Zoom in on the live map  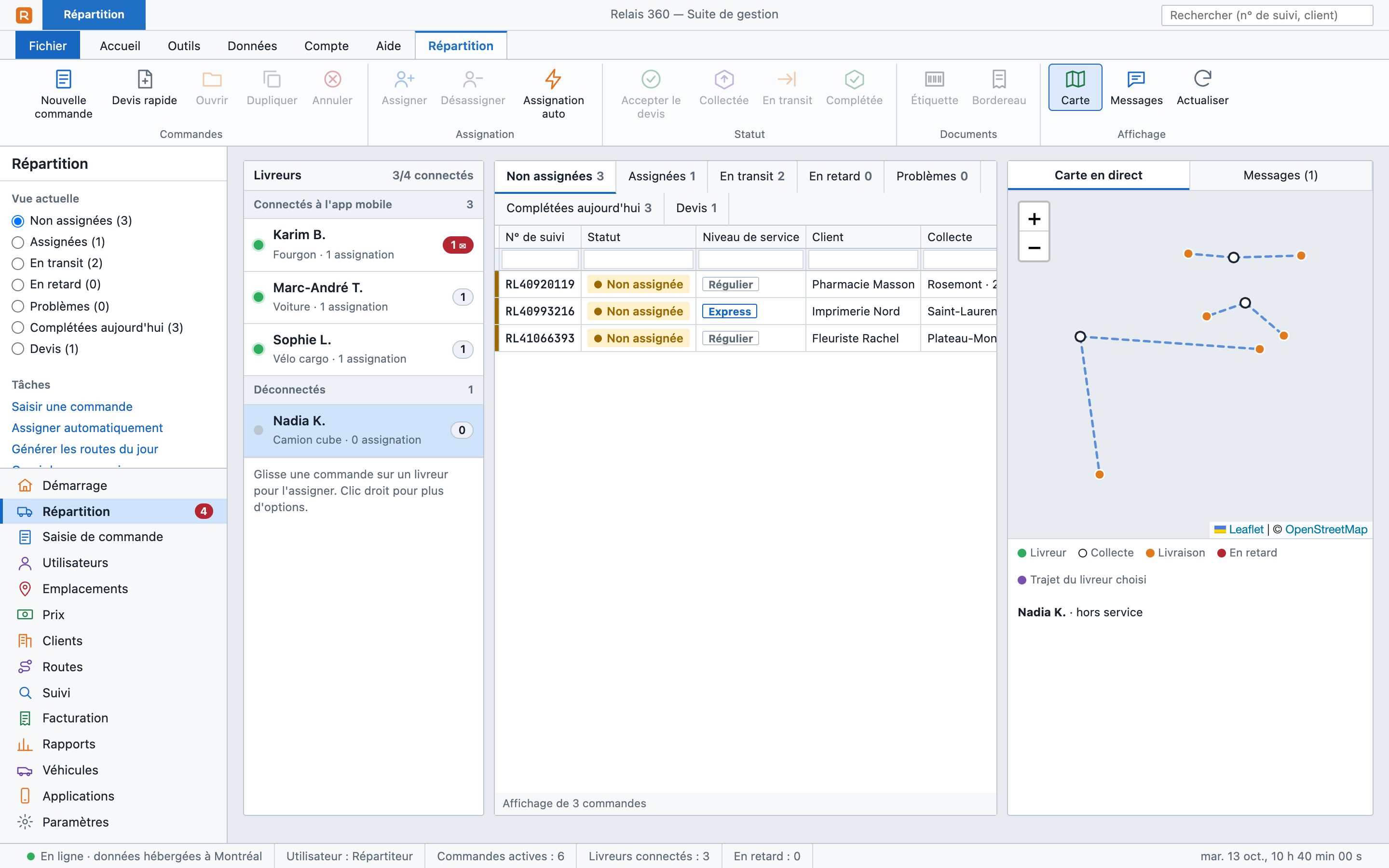click(x=1034, y=218)
